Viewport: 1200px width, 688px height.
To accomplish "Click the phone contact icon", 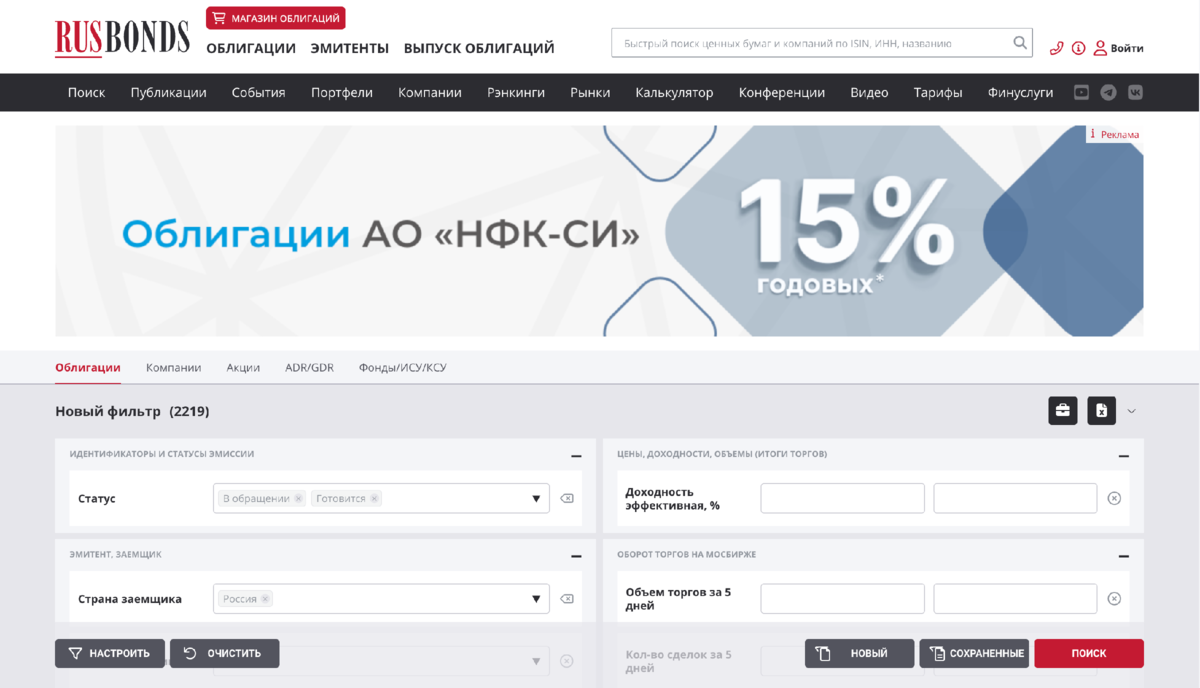I will 1057,48.
